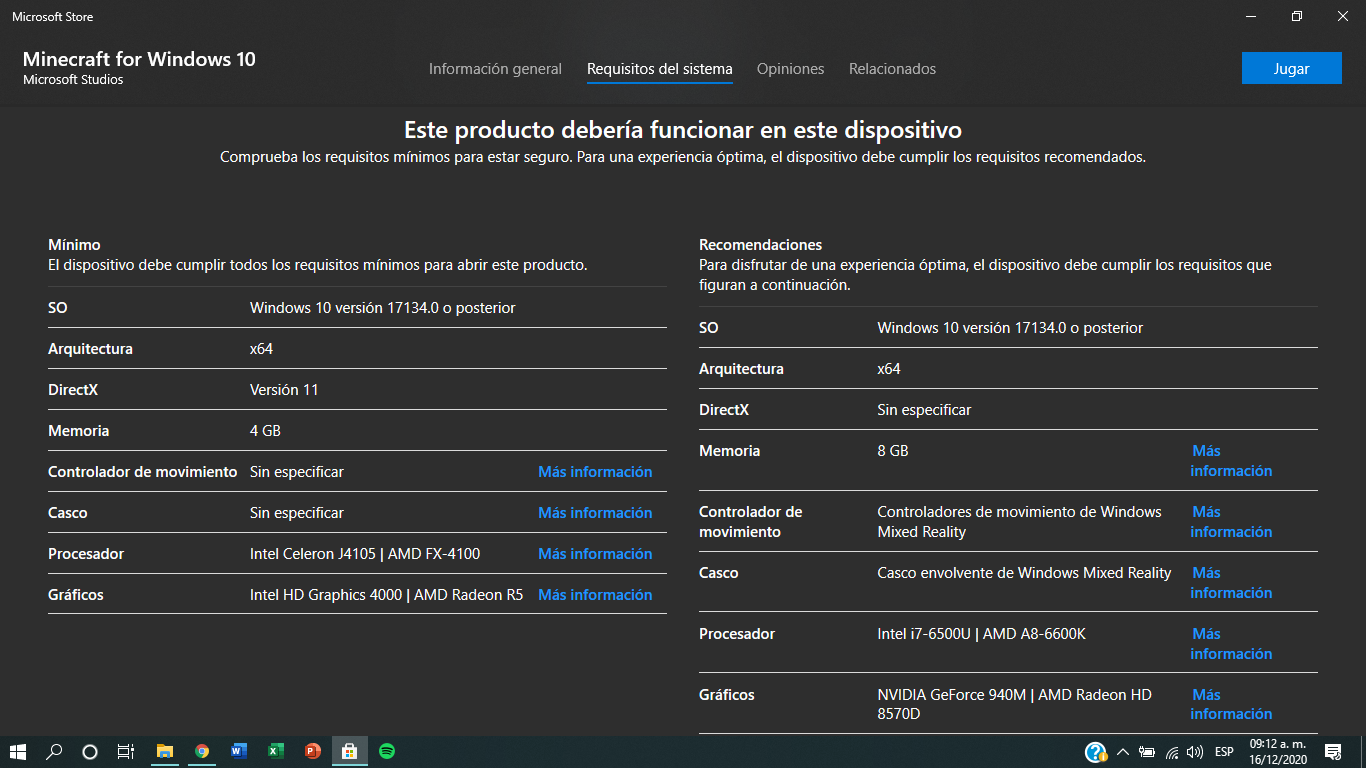Click the ESP input language indicator

click(1224, 752)
